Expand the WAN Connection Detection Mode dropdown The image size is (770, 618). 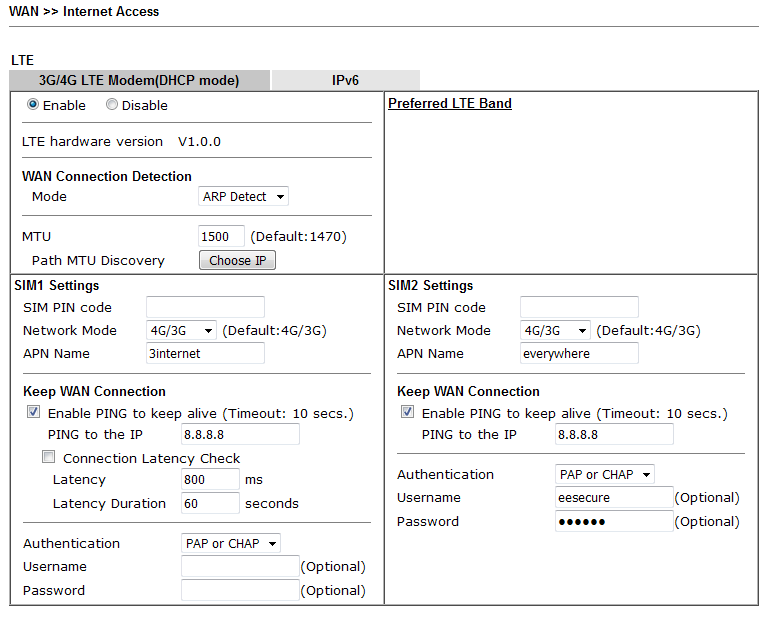tap(243, 197)
